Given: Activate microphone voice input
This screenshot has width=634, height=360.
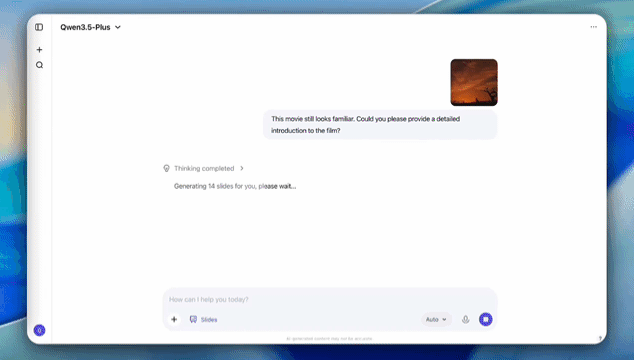Looking at the screenshot, I should pos(465,320).
